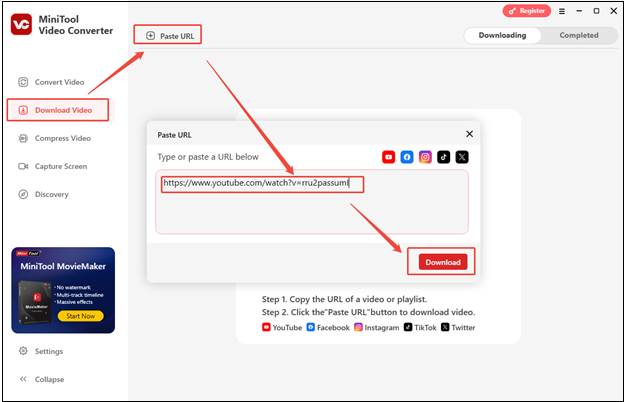624x402 pixels.
Task: Click into the URL input field
Action: pyautogui.click(x=312, y=202)
